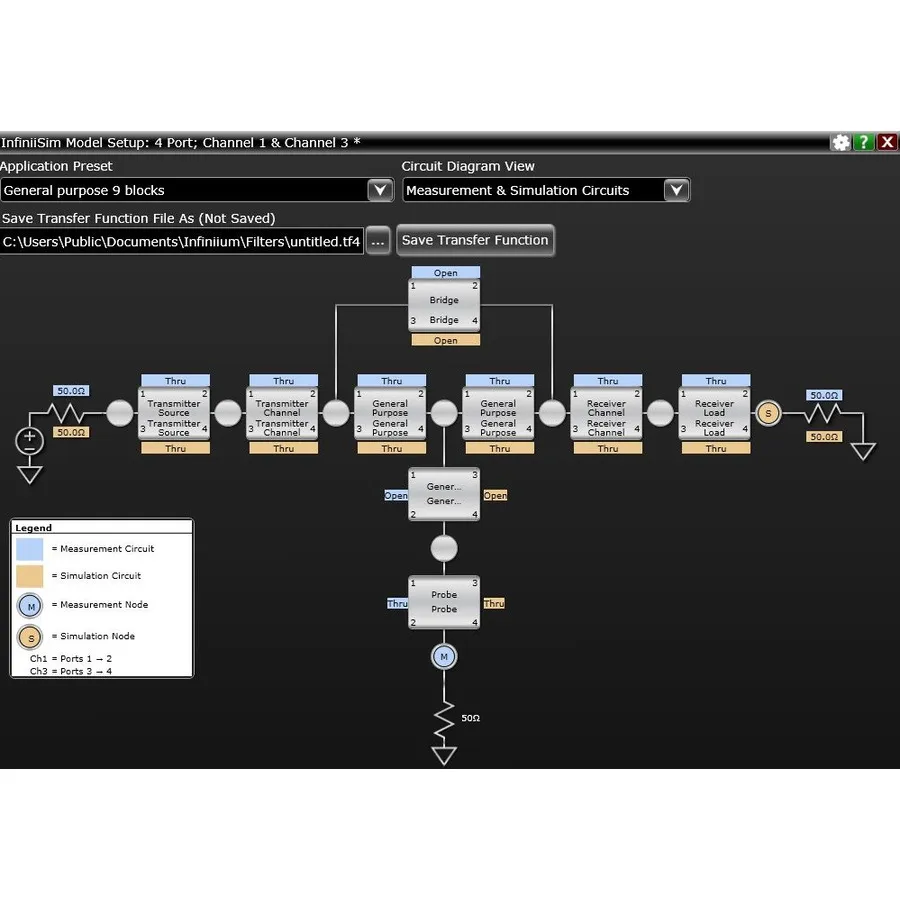This screenshot has height=900, width=900.
Task: Open the Circuit Diagram View dropdown
Action: [676, 190]
